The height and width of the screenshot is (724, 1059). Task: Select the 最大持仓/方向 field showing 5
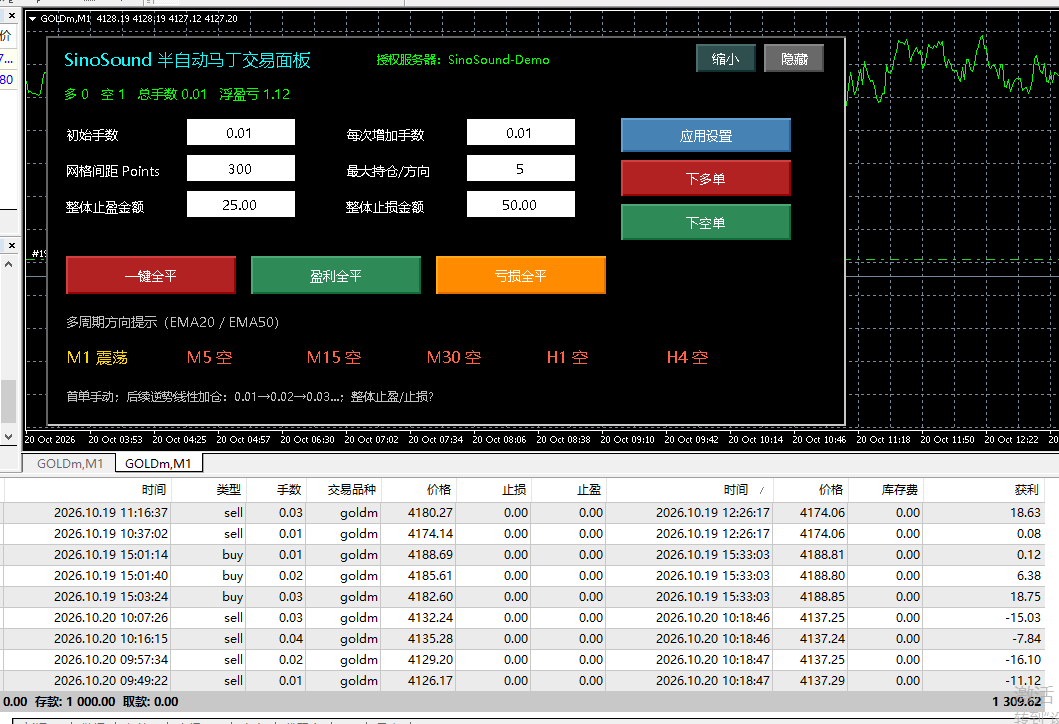(x=521, y=168)
